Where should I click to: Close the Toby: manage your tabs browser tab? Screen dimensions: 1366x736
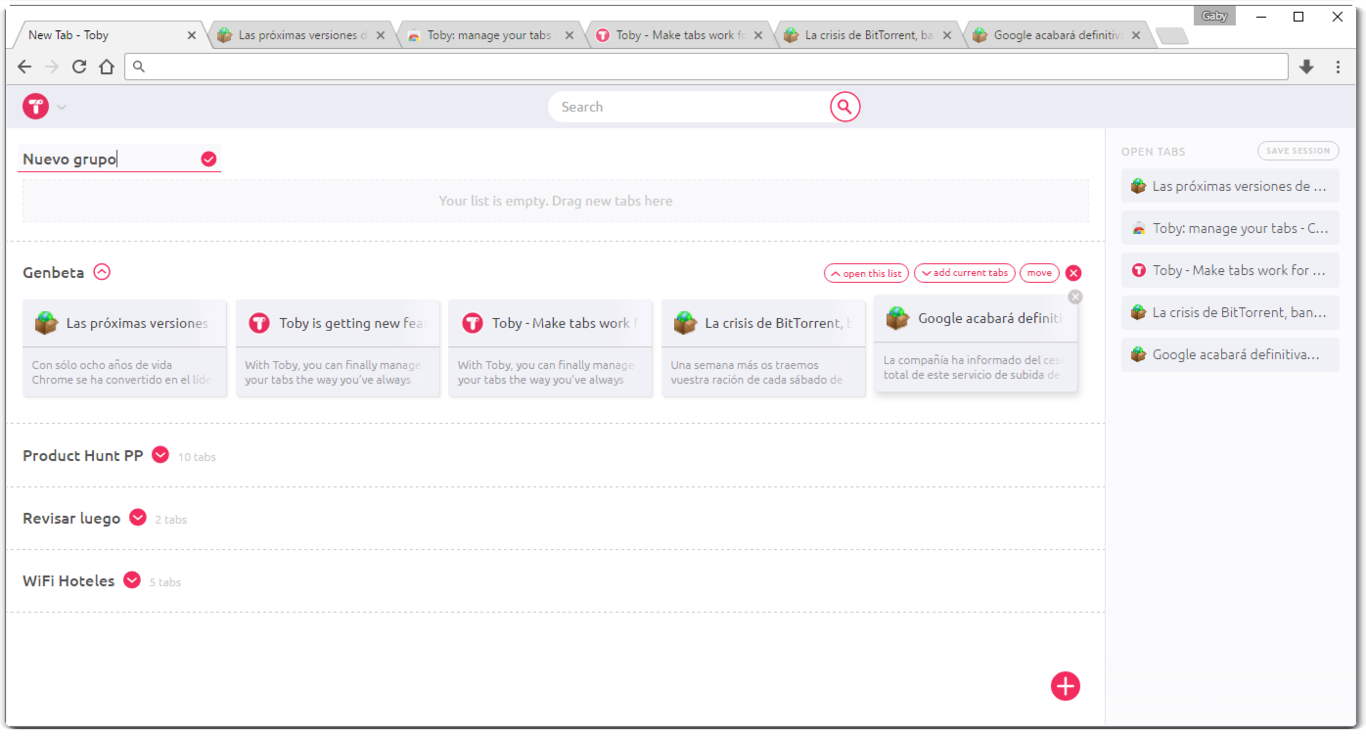point(570,35)
